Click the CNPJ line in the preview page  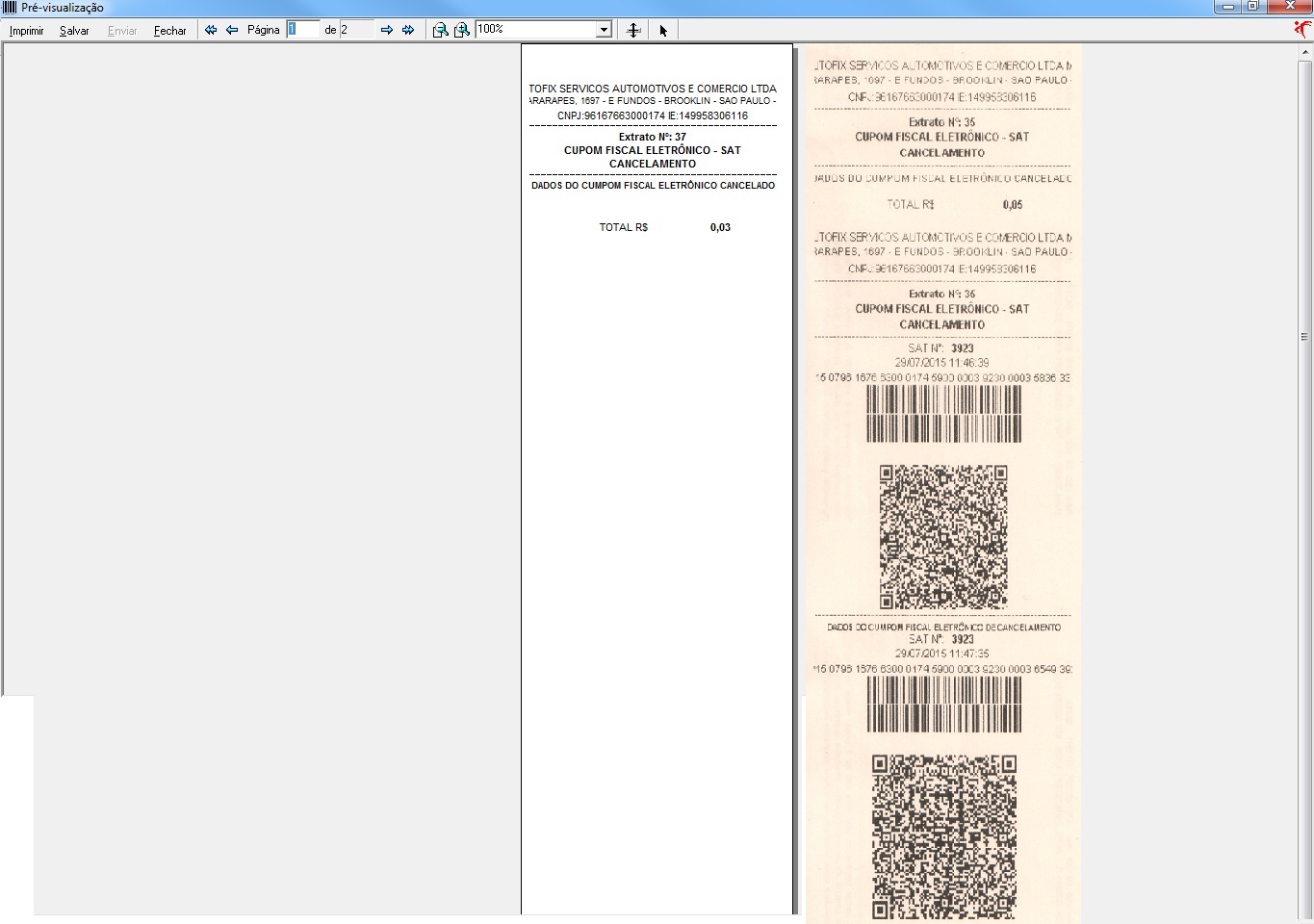tap(653, 115)
